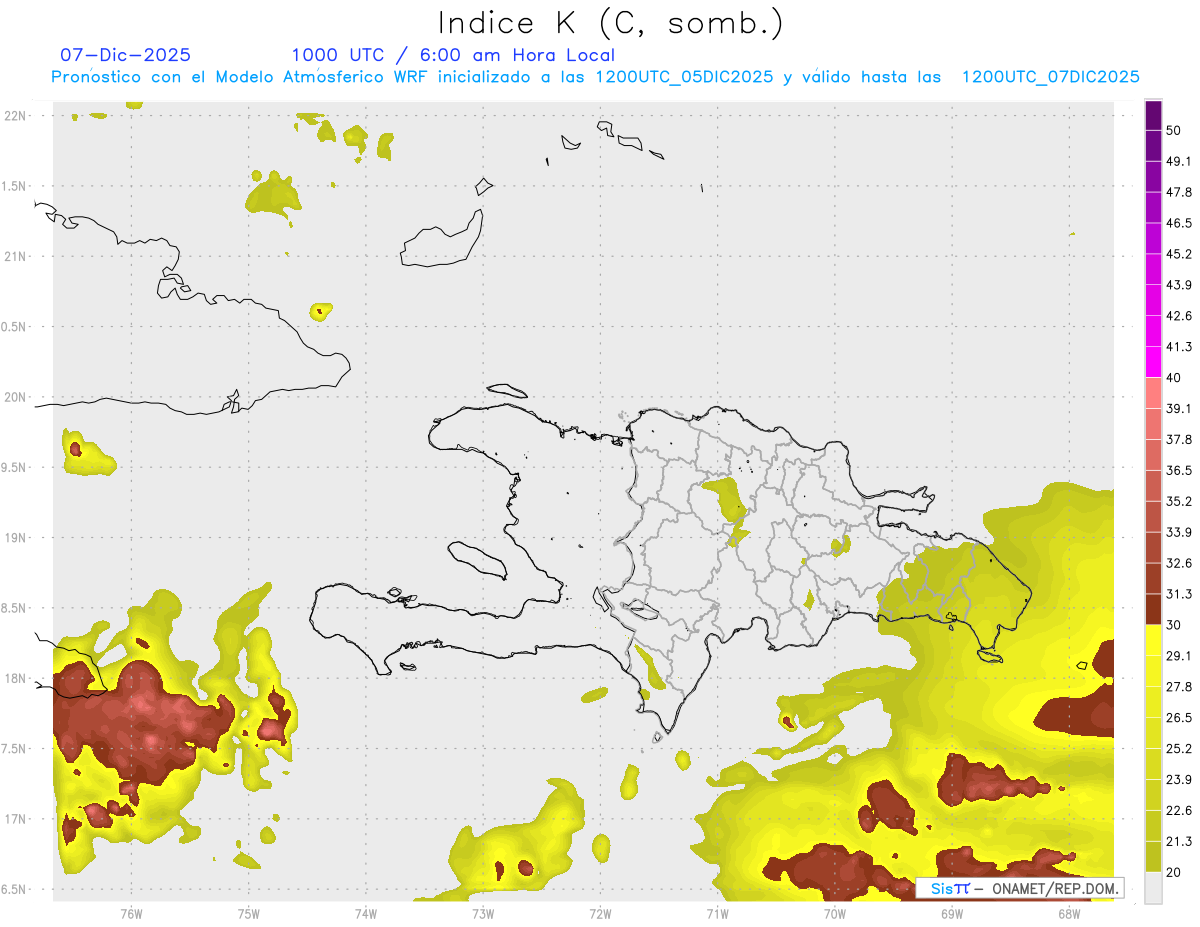Viewport: 1200px width, 927px height.
Task: Click longitude axis label '69W'
Action: click(952, 914)
